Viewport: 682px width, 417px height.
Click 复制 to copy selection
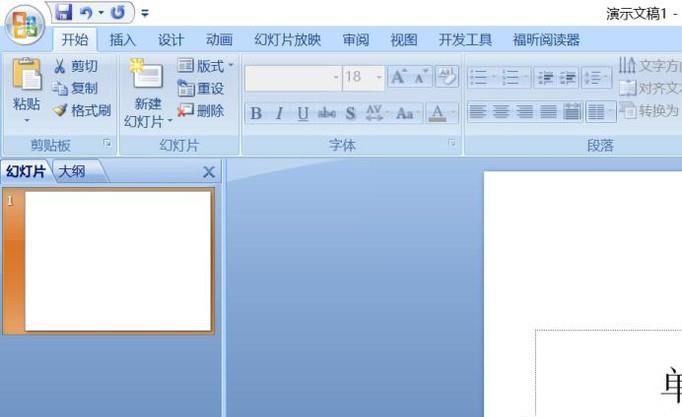(x=76, y=88)
